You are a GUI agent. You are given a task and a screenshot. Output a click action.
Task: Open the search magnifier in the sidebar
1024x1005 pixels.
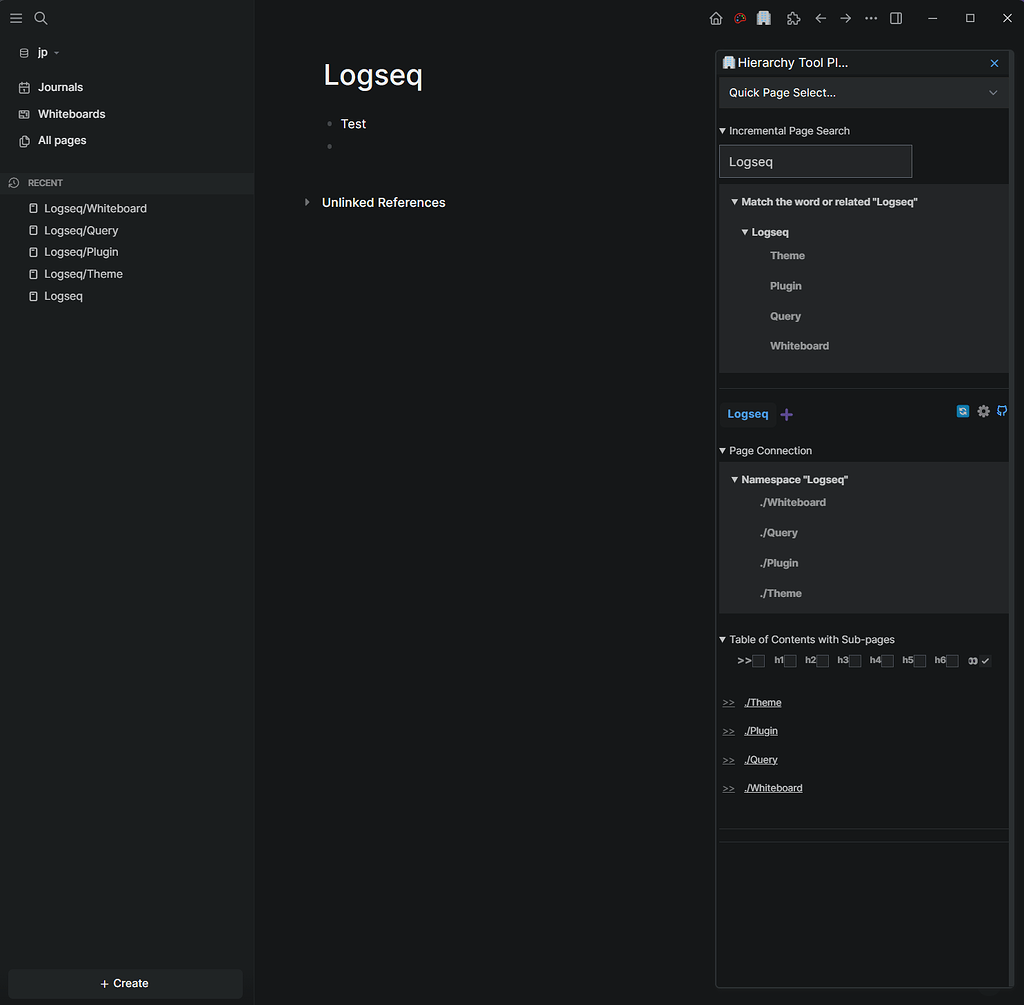pos(40,18)
